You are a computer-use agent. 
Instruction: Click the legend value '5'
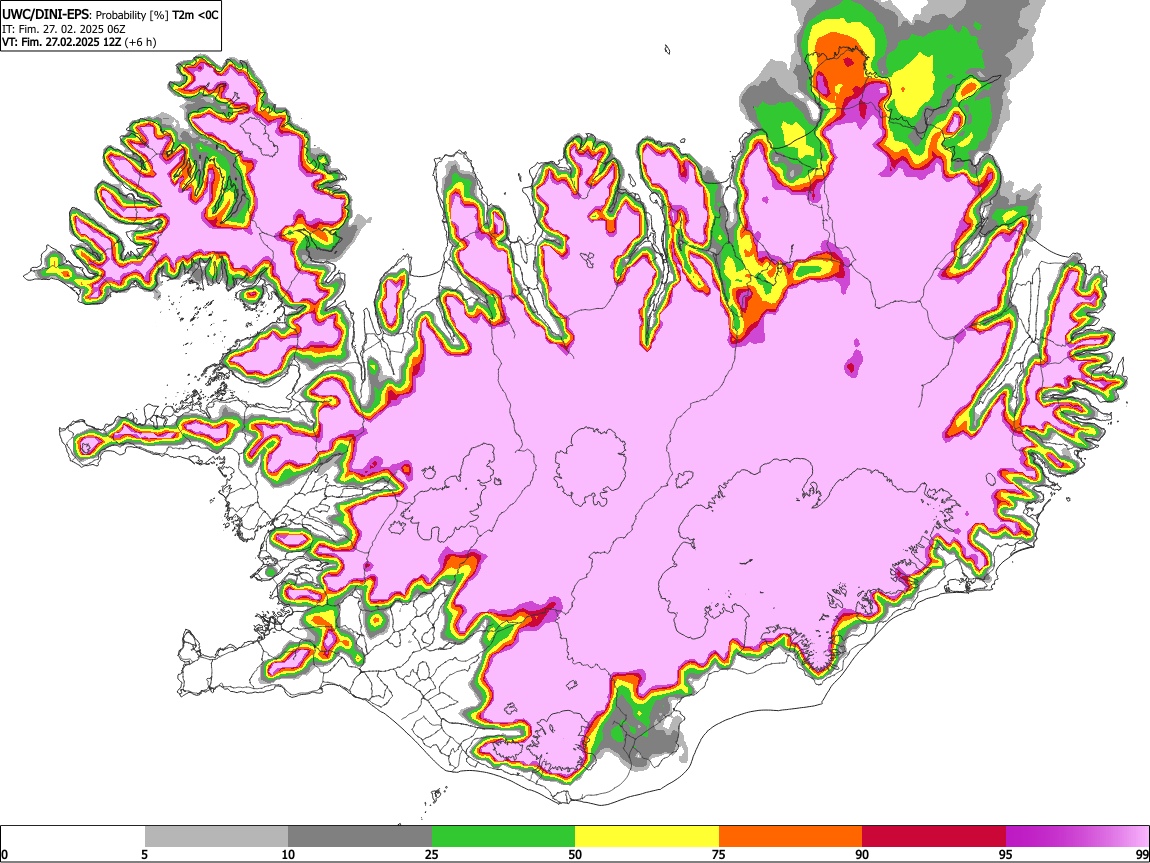145,854
